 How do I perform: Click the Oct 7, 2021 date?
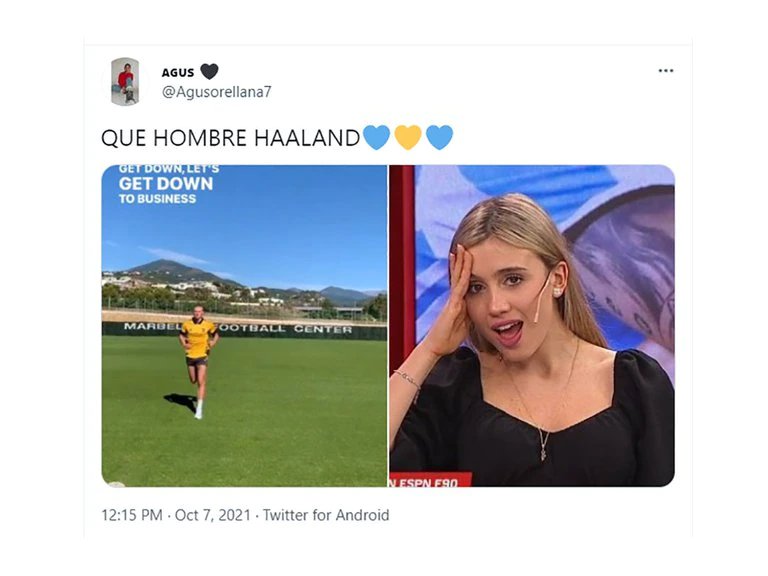pos(213,515)
